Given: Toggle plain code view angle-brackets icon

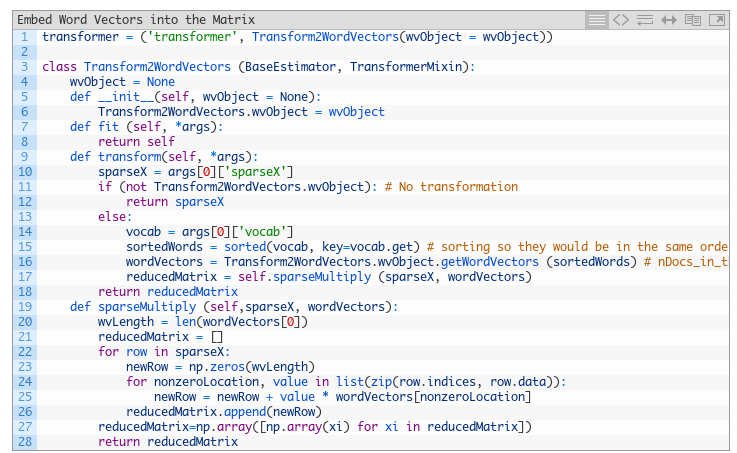Looking at the screenshot, I should click(620, 20).
